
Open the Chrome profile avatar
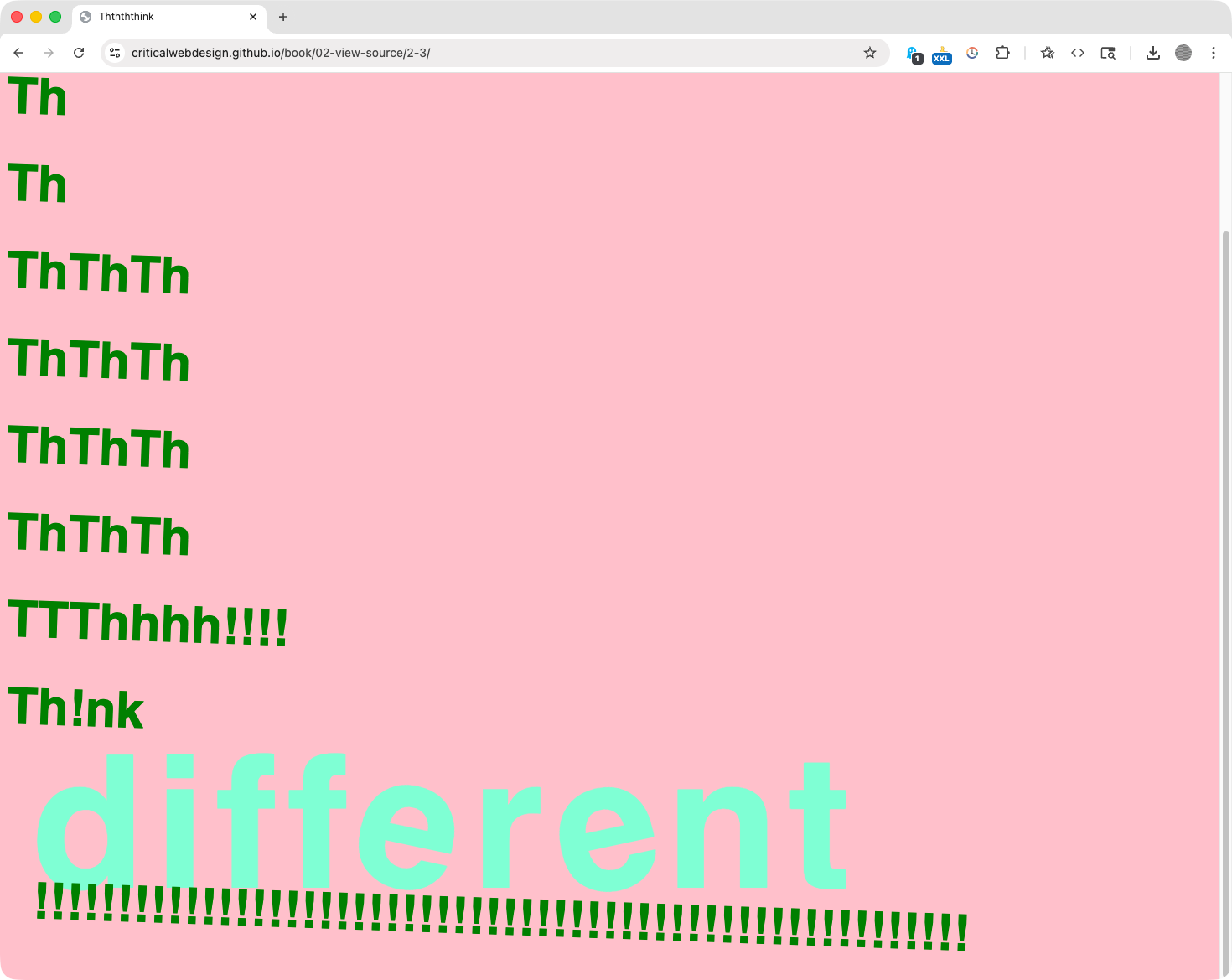point(1183,53)
